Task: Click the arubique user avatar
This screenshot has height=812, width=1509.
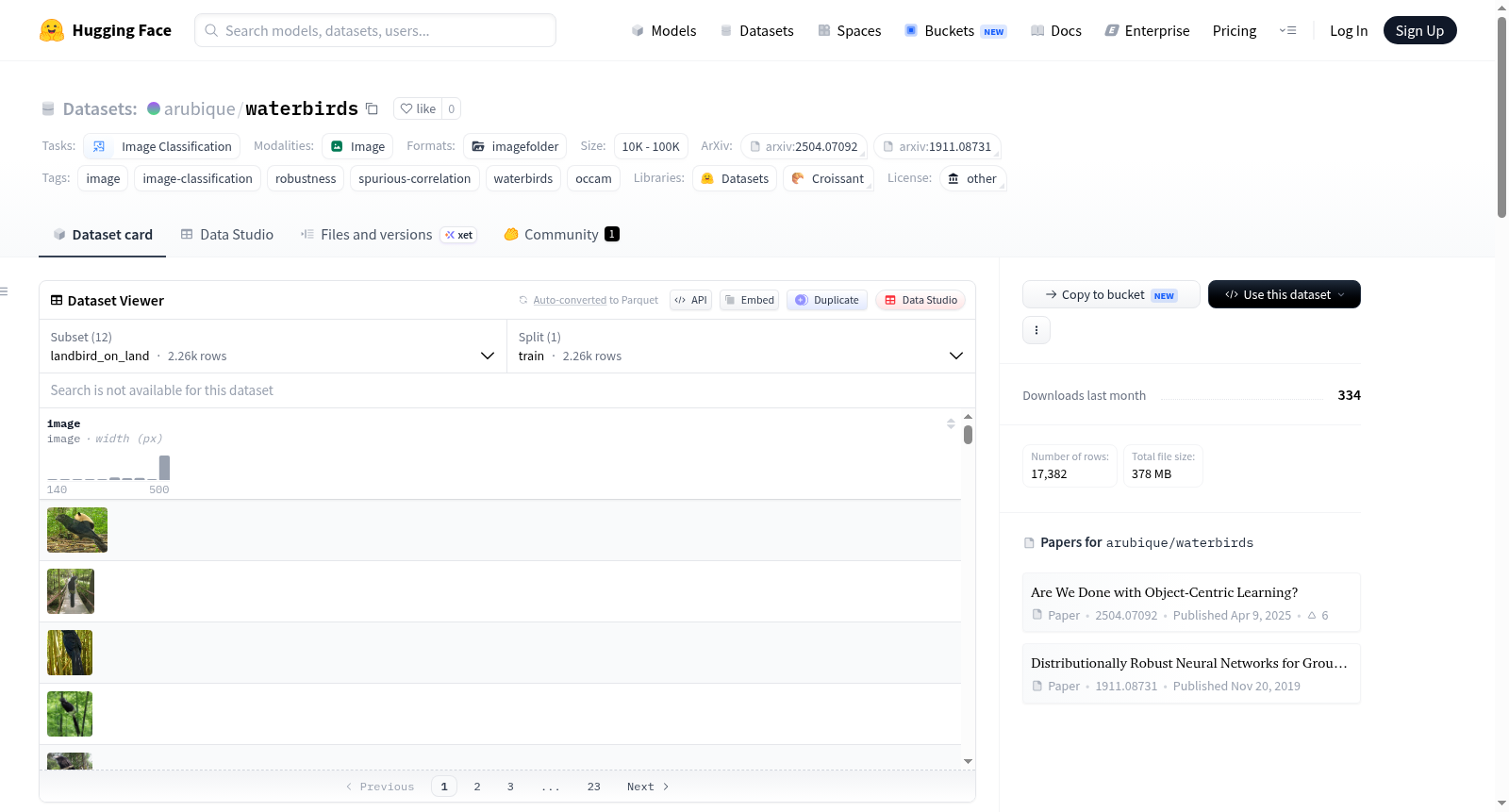Action: (154, 108)
